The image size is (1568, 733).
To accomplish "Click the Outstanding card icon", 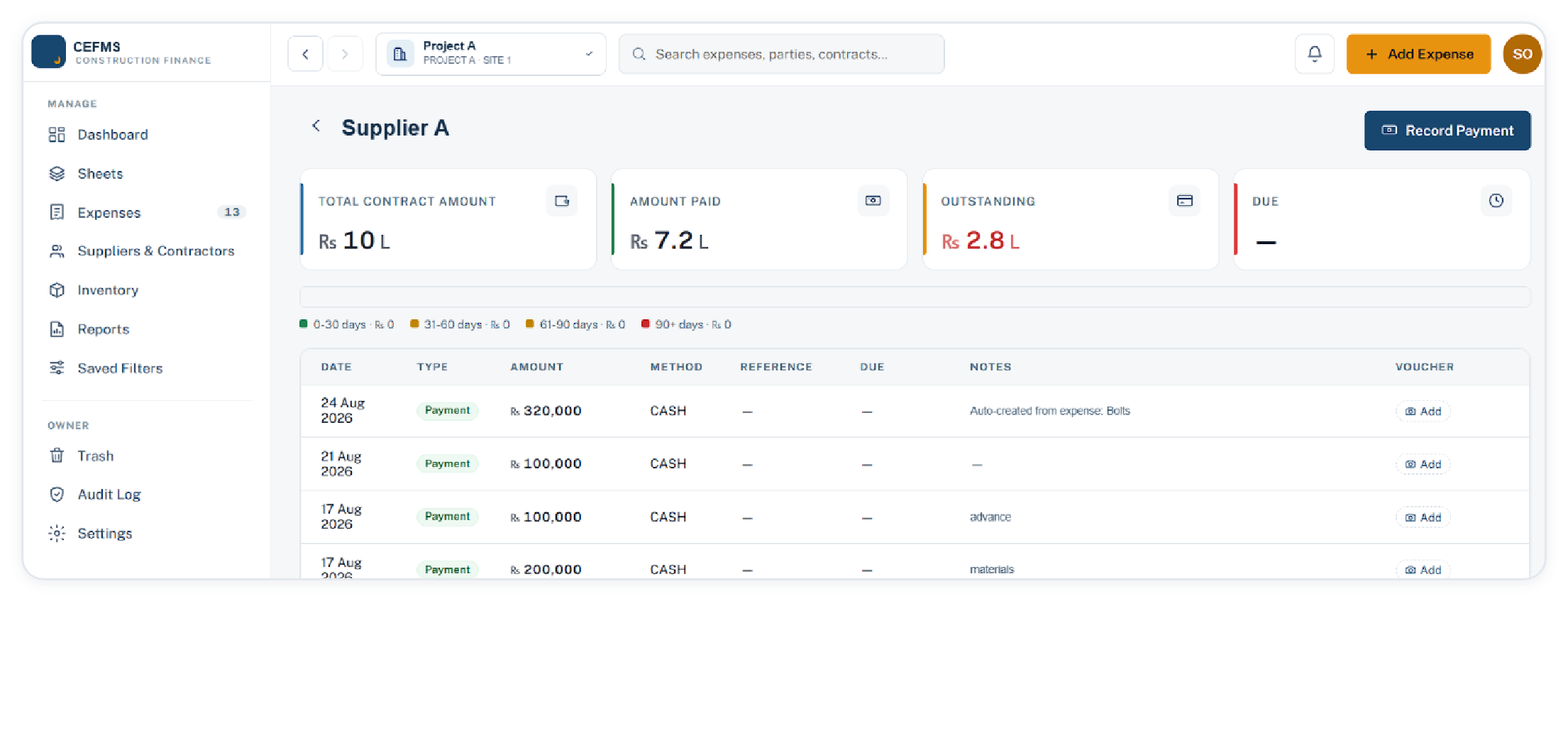I will pos(1185,201).
